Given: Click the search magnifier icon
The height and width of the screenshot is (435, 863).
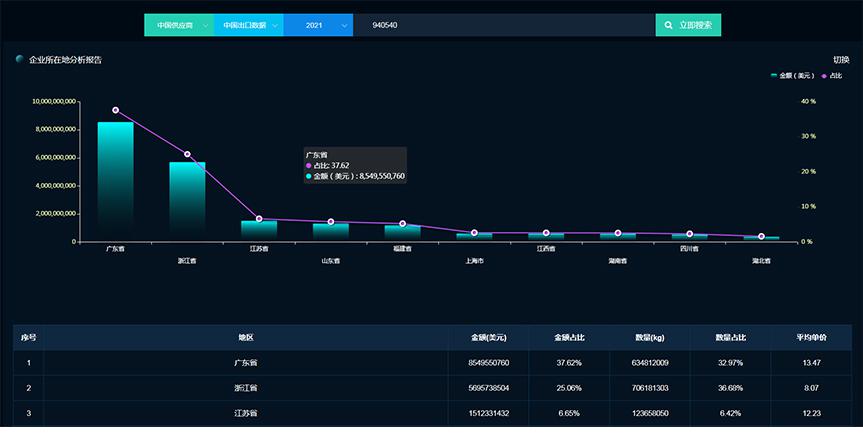Looking at the screenshot, I should point(669,25).
